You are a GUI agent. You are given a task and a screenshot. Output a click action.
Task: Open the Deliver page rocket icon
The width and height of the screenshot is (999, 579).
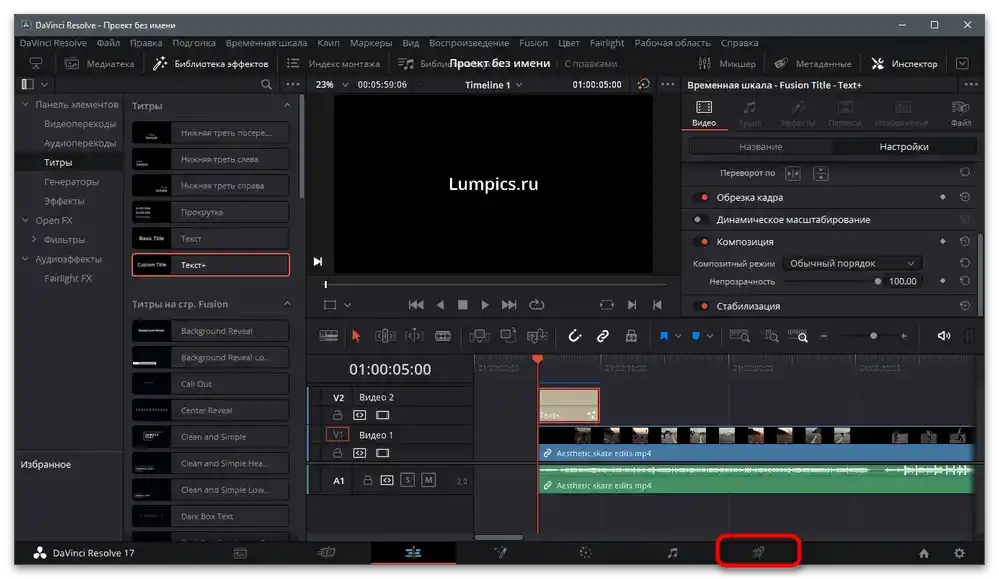(x=758, y=552)
